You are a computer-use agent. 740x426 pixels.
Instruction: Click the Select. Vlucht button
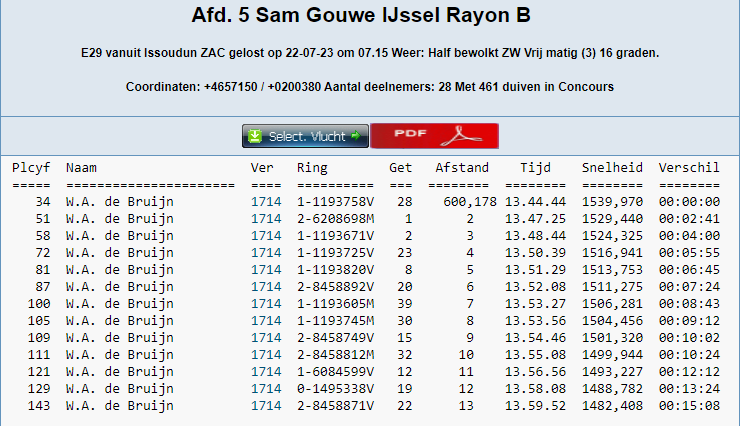[306, 136]
